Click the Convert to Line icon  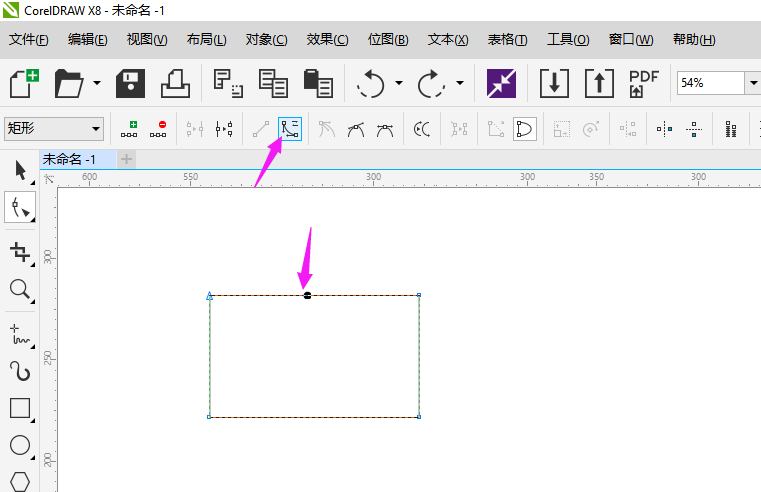point(261,129)
